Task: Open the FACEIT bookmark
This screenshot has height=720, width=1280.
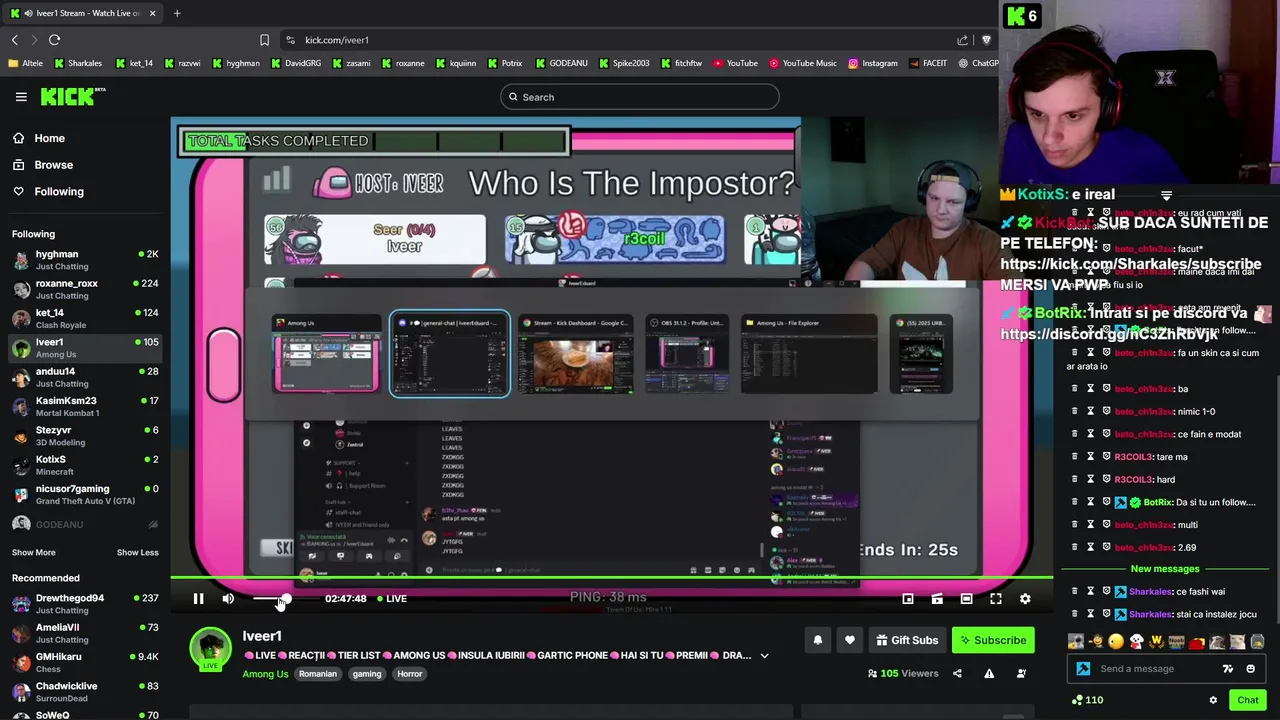Action: (x=928, y=63)
